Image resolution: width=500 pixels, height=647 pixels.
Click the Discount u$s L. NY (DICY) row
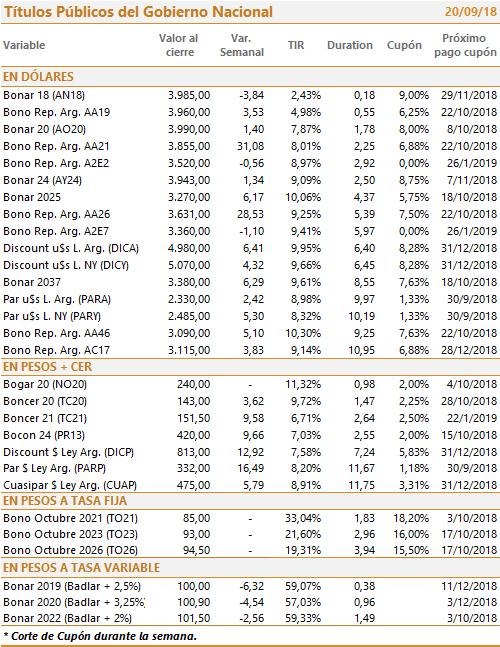tap(250, 265)
